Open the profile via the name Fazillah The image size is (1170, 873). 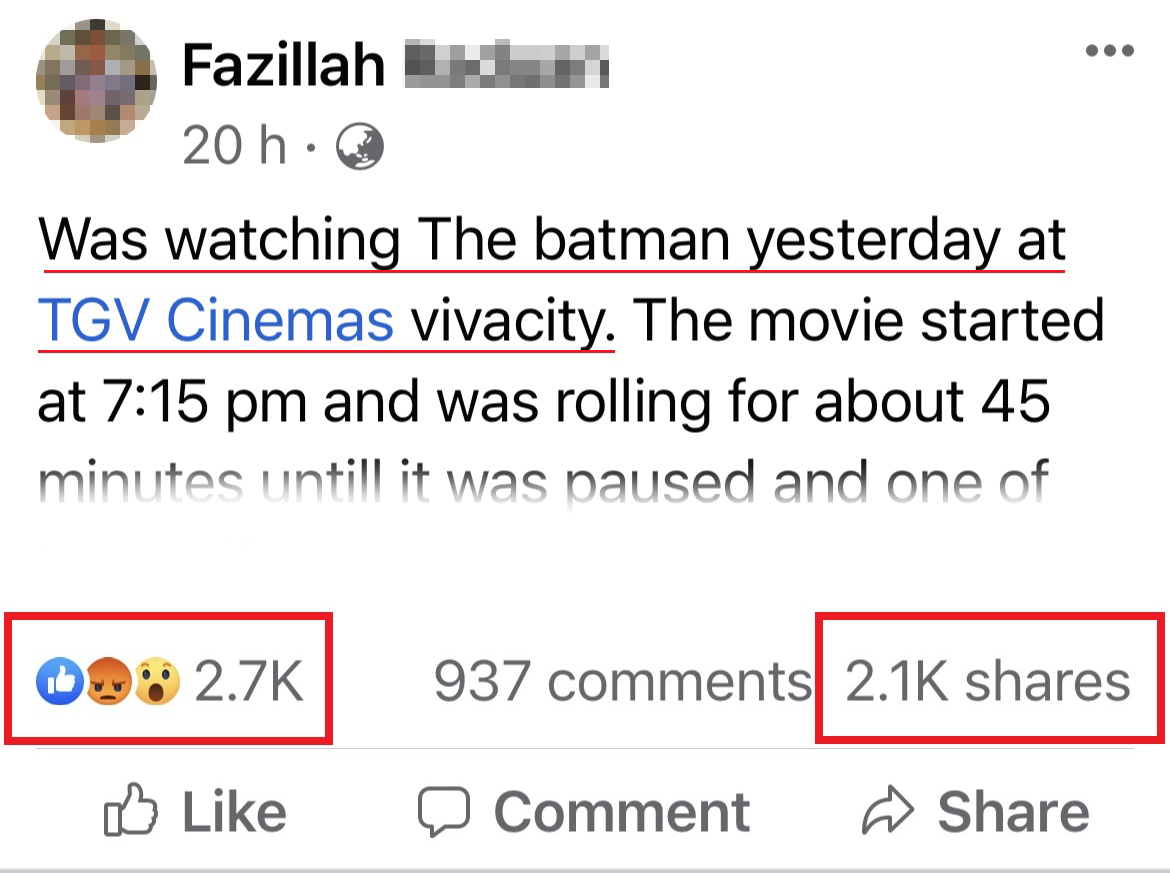283,67
